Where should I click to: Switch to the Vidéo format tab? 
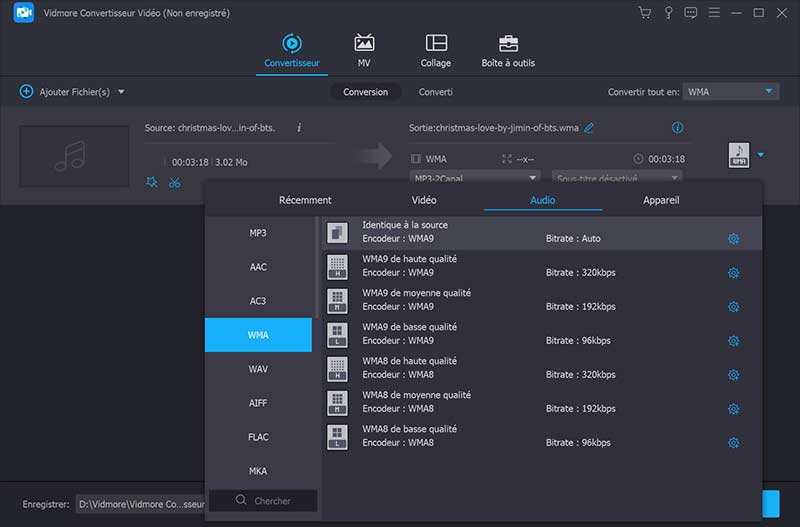tap(424, 200)
